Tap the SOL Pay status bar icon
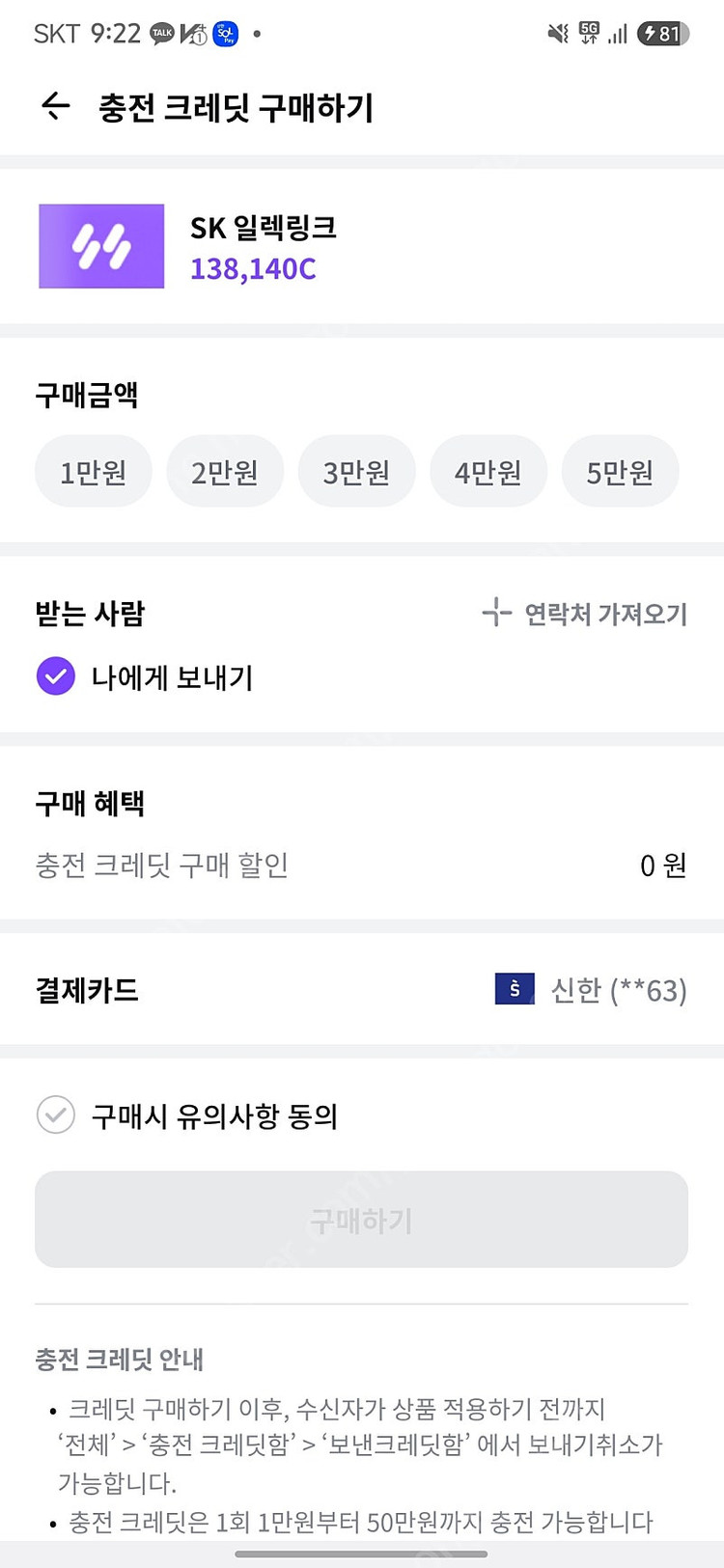The width and height of the screenshot is (724, 1568). coord(226,34)
